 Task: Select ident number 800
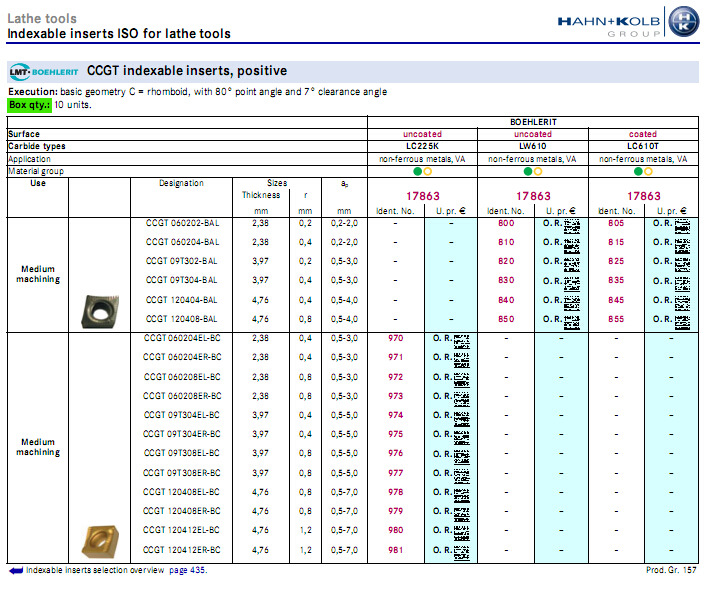pos(506,223)
